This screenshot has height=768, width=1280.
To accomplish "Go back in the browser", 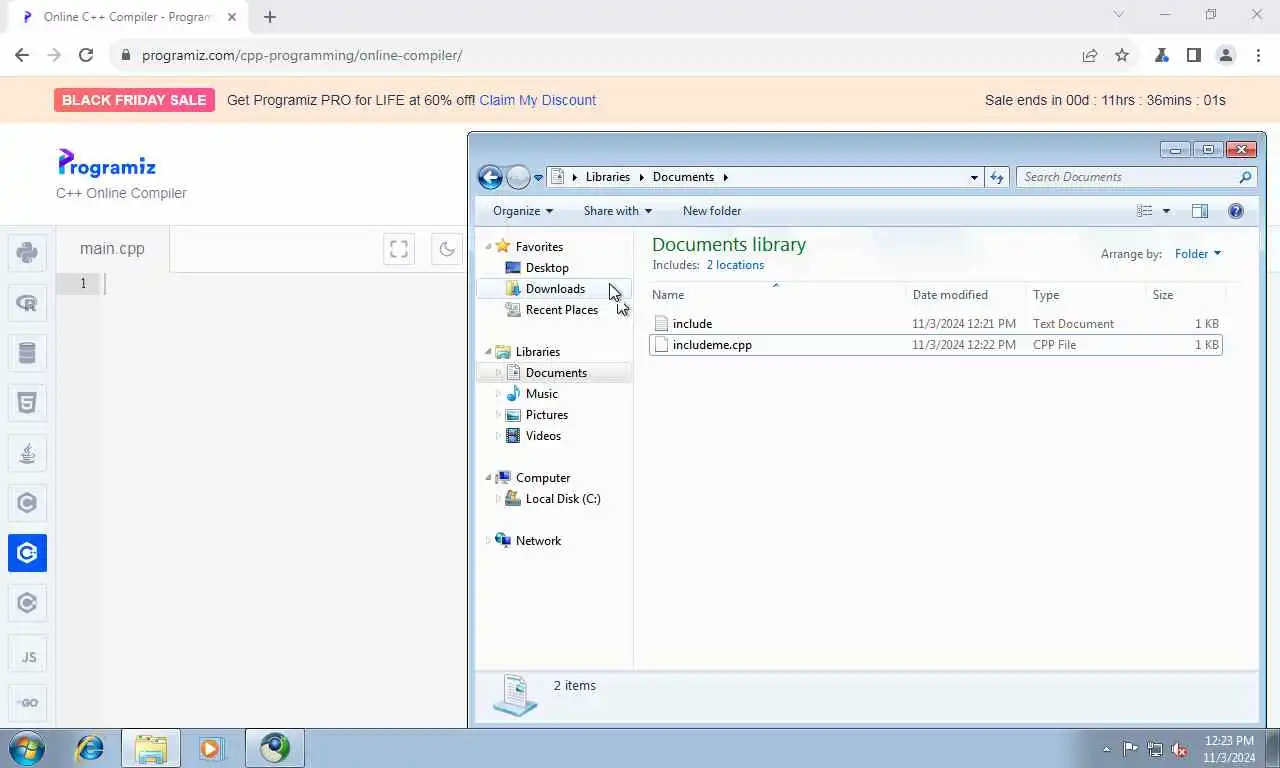I will click(22, 55).
